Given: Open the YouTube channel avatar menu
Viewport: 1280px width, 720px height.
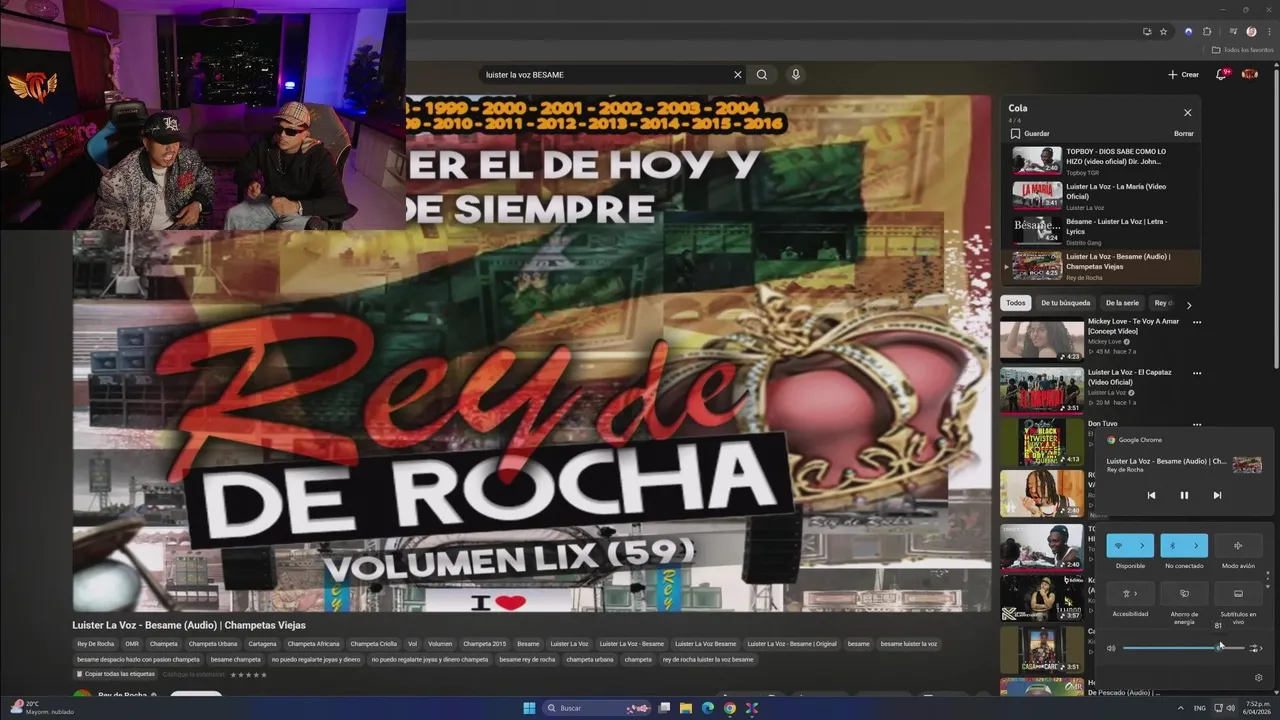Looking at the screenshot, I should [x=1249, y=74].
